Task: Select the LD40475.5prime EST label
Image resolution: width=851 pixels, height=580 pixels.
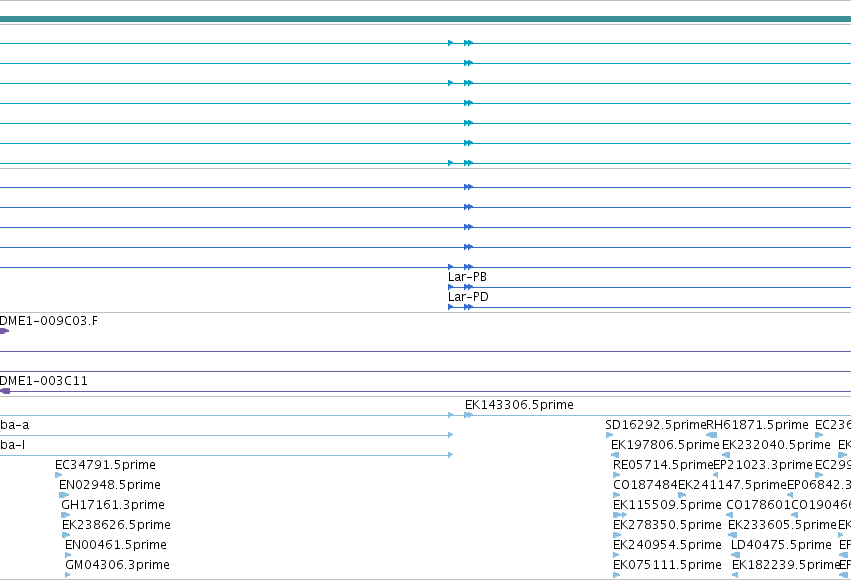Action: pyautogui.click(x=781, y=545)
